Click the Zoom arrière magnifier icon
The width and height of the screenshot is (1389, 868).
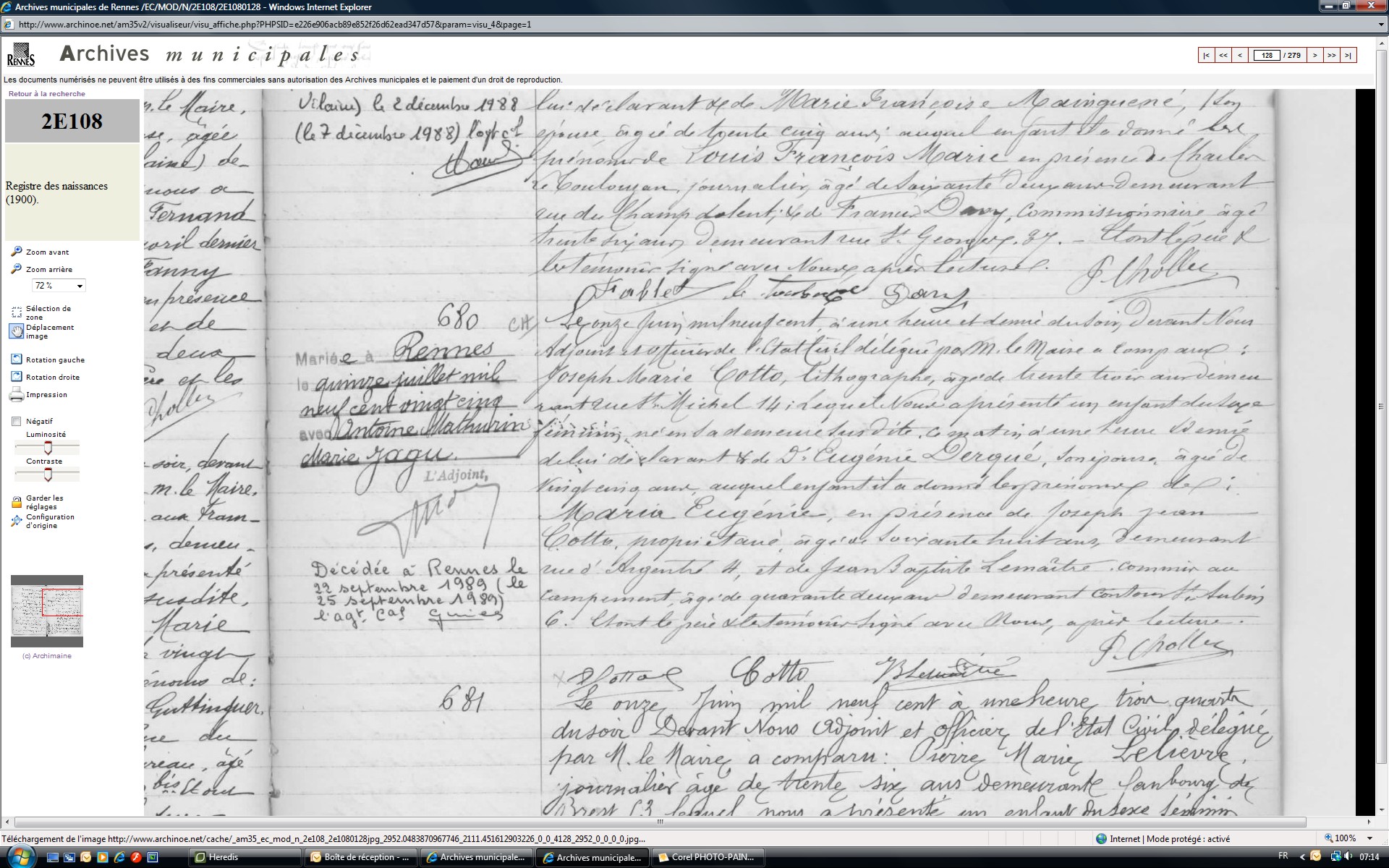(17, 269)
